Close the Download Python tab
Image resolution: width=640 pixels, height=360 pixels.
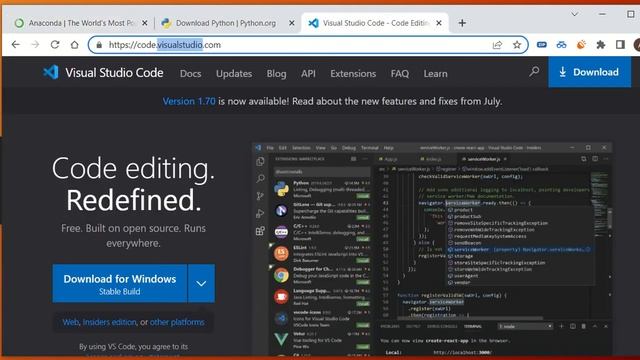[x=291, y=23]
